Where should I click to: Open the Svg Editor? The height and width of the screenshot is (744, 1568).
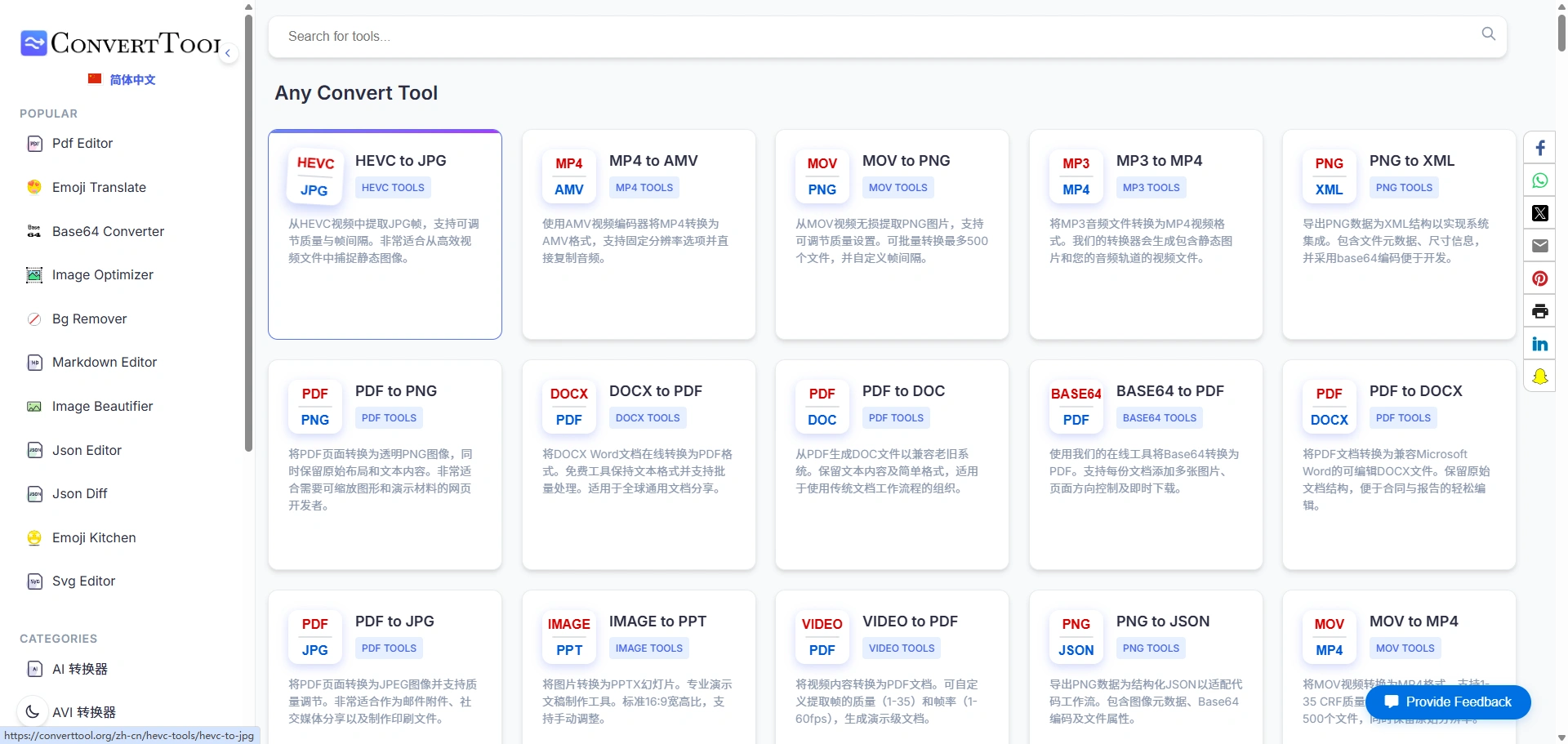pyautogui.click(x=83, y=581)
